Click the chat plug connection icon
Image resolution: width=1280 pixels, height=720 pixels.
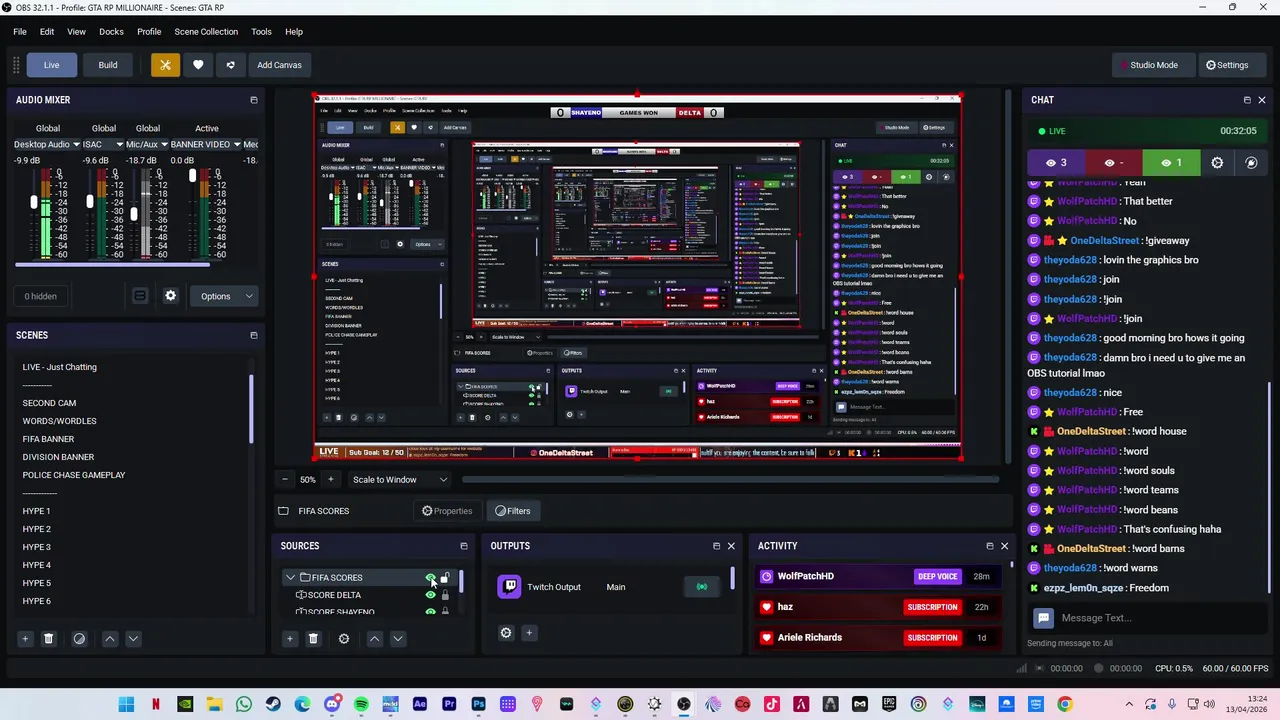point(1251,163)
